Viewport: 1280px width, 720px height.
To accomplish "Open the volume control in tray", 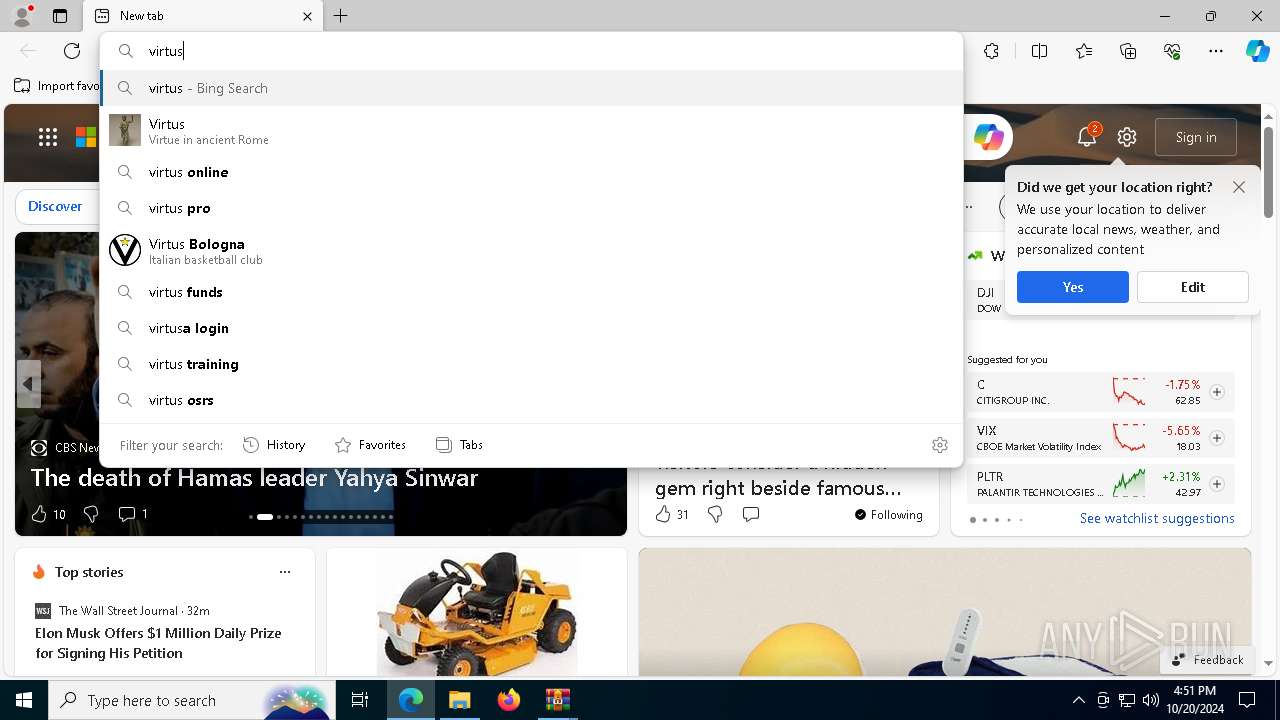I will [1150, 700].
